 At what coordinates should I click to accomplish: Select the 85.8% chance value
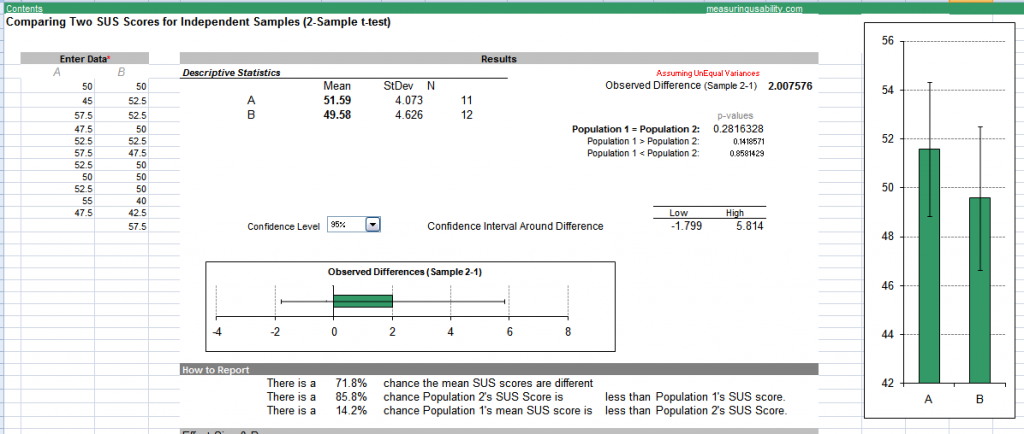pos(351,397)
